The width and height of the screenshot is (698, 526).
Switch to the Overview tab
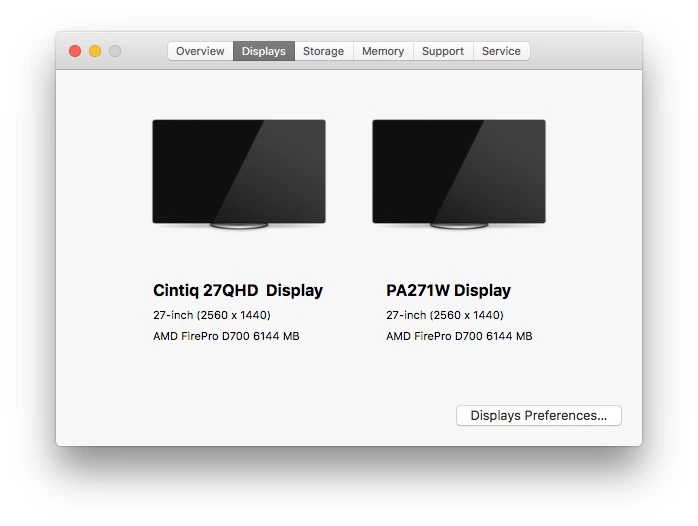pyautogui.click(x=200, y=51)
